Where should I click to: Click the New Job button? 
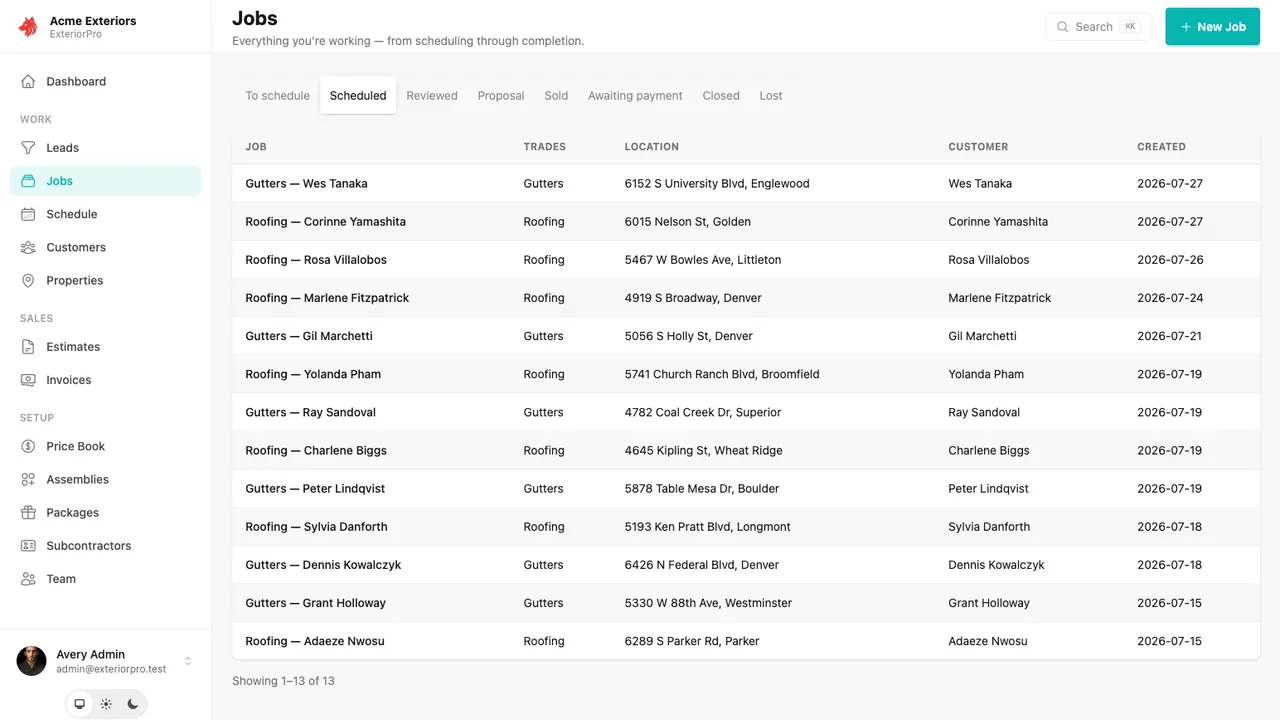click(1213, 27)
